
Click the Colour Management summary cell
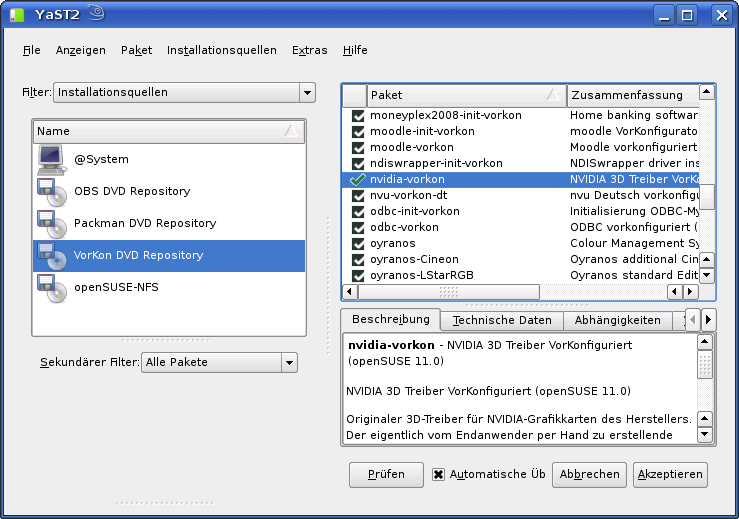[633, 244]
